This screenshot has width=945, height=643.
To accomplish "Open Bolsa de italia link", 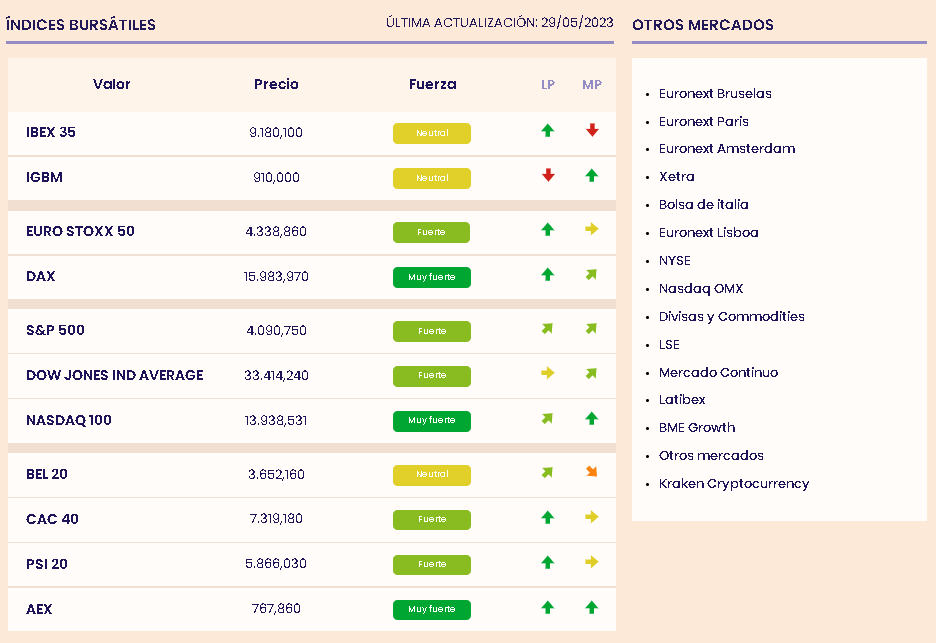I will (703, 204).
